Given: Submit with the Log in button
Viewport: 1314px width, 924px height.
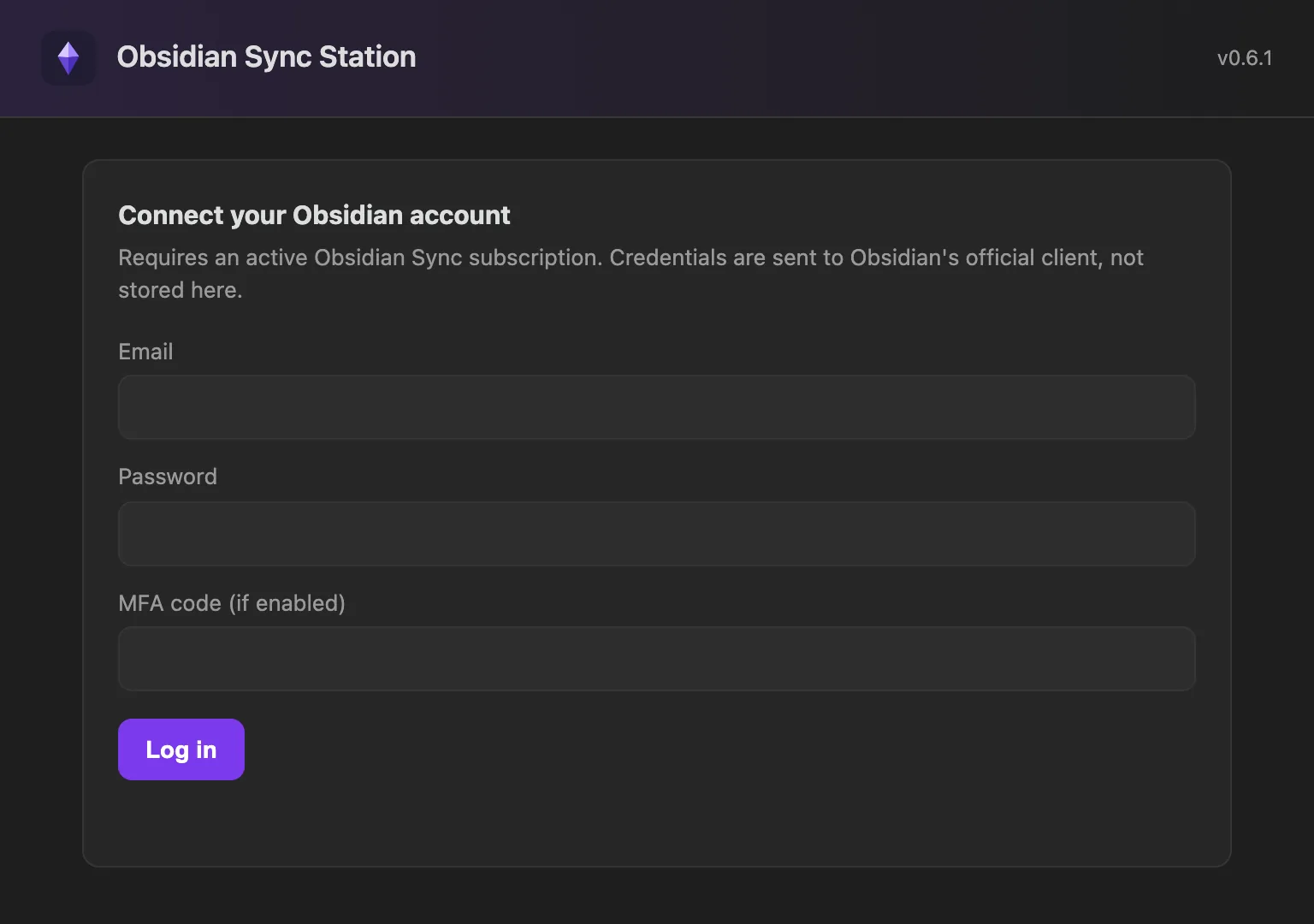Looking at the screenshot, I should (181, 749).
